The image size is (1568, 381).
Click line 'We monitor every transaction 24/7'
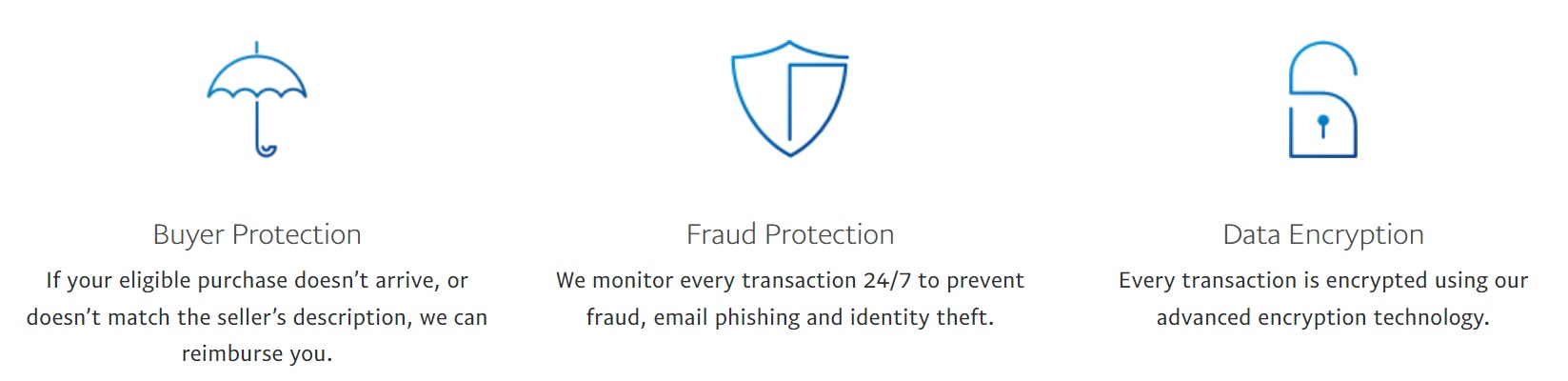[x=734, y=280]
